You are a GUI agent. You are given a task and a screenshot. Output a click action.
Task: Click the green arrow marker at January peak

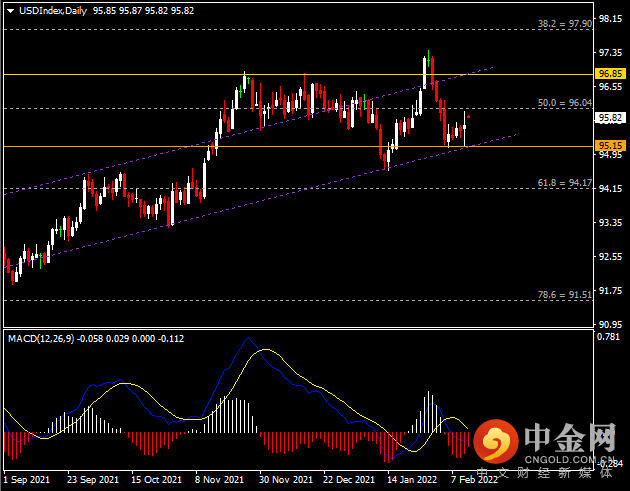(429, 62)
